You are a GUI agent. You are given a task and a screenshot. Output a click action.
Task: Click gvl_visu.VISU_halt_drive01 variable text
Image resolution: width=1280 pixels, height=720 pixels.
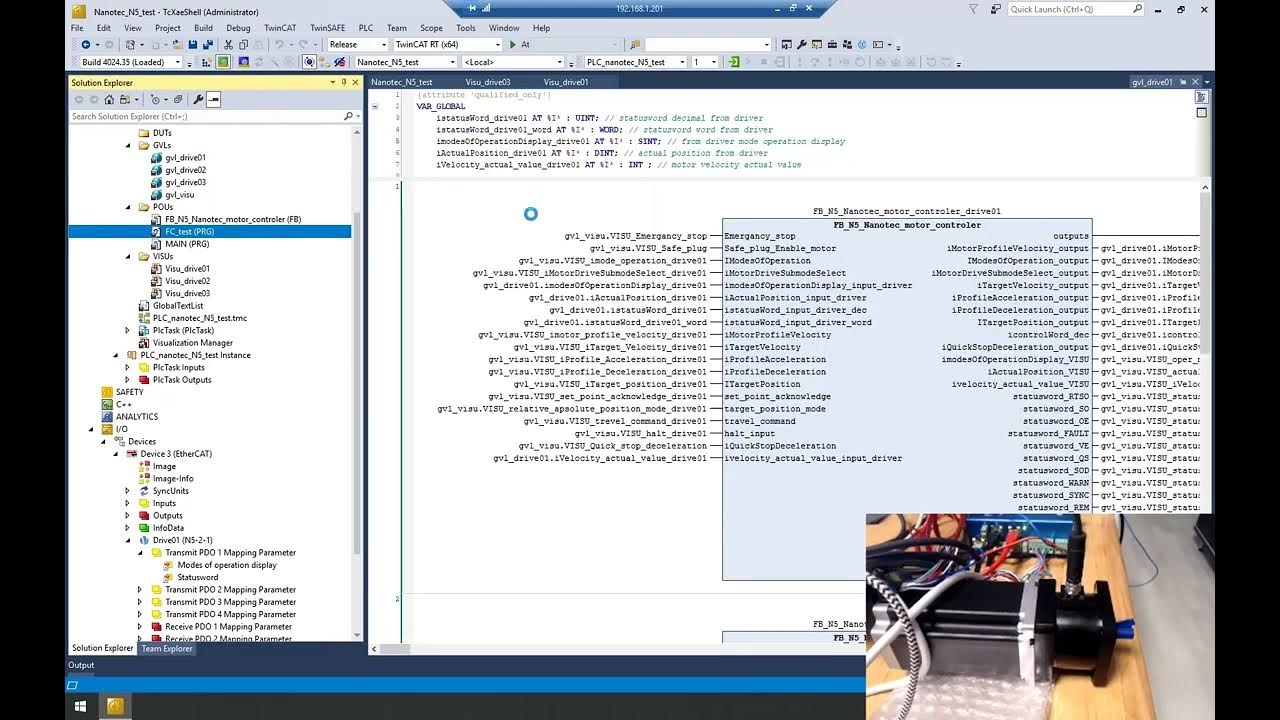tap(641, 433)
